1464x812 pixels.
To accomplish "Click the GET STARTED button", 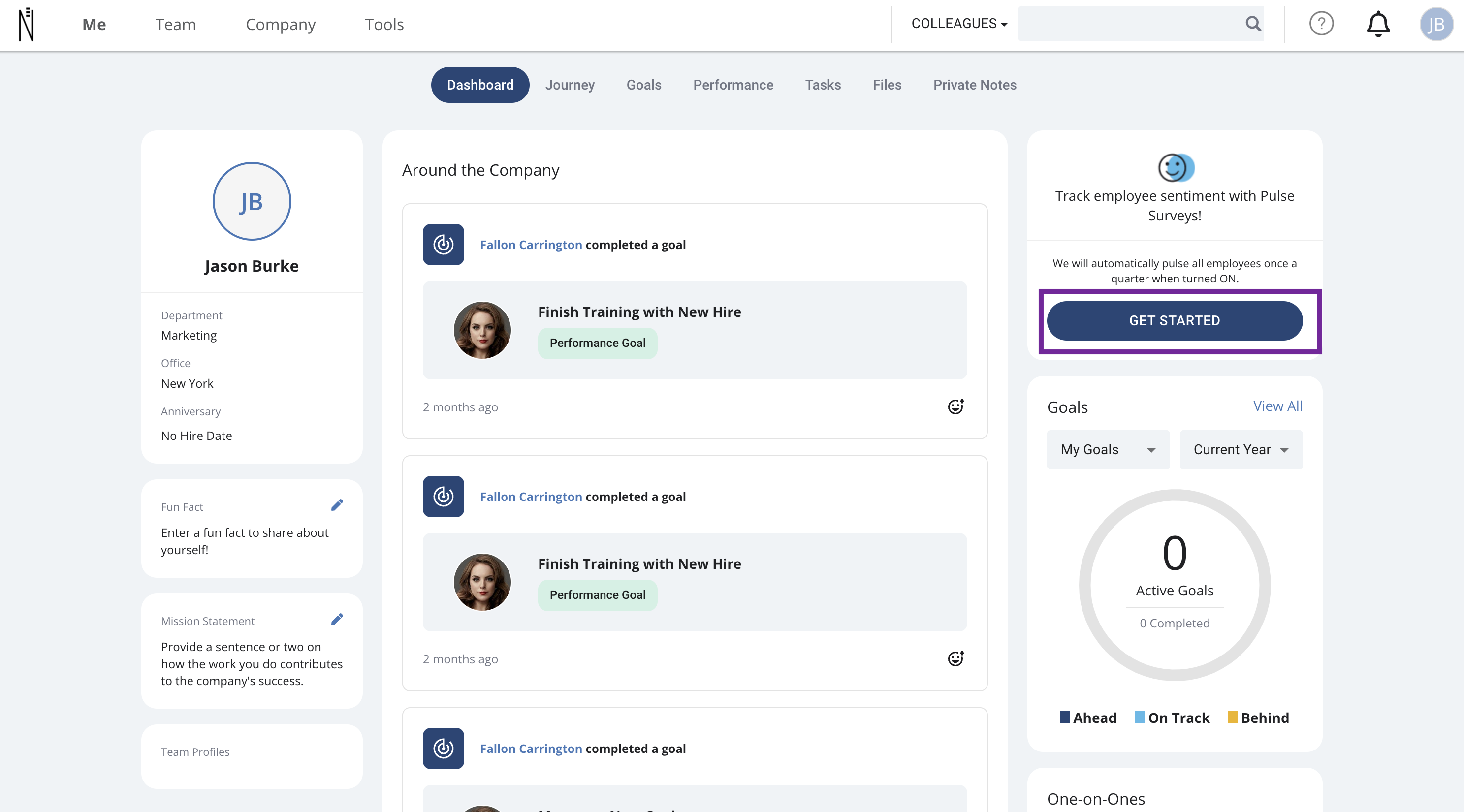I will tap(1175, 320).
